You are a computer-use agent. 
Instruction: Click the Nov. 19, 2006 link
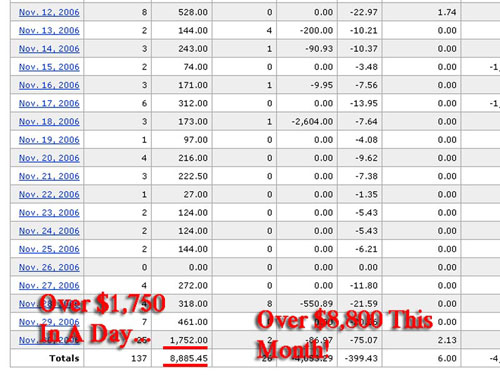pos(49,140)
